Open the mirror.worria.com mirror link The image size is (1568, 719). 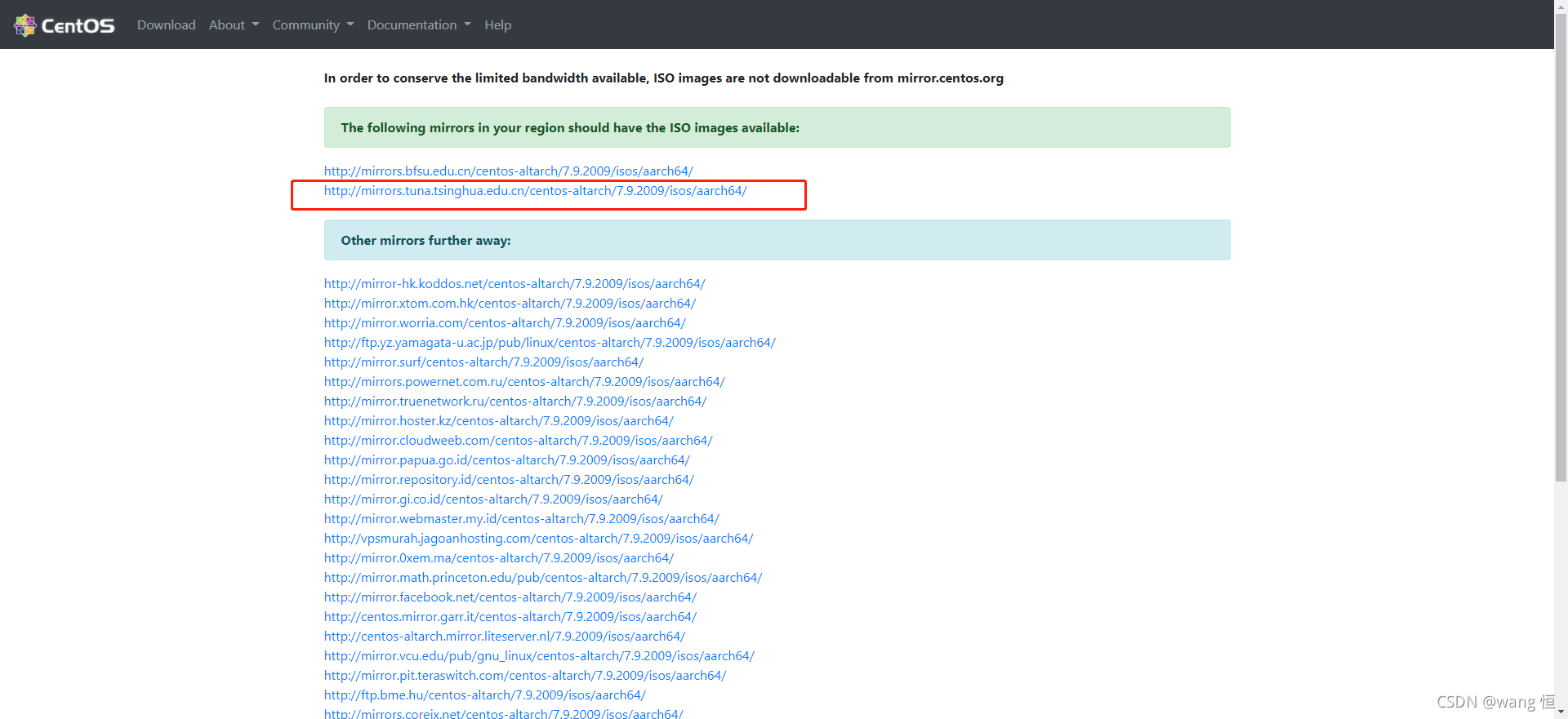505,323
